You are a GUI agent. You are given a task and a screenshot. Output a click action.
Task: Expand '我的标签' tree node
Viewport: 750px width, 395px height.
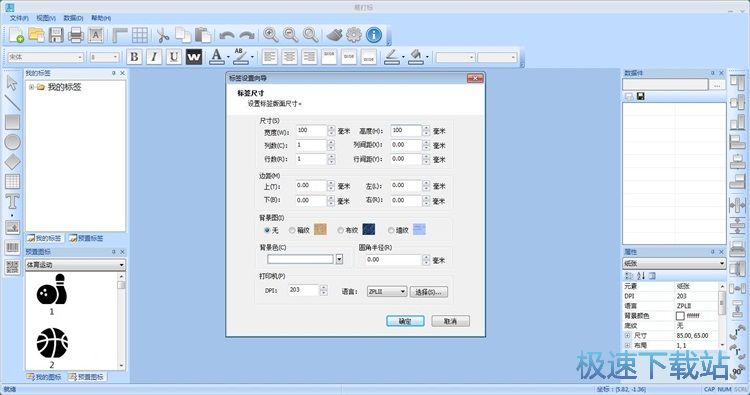(x=32, y=87)
